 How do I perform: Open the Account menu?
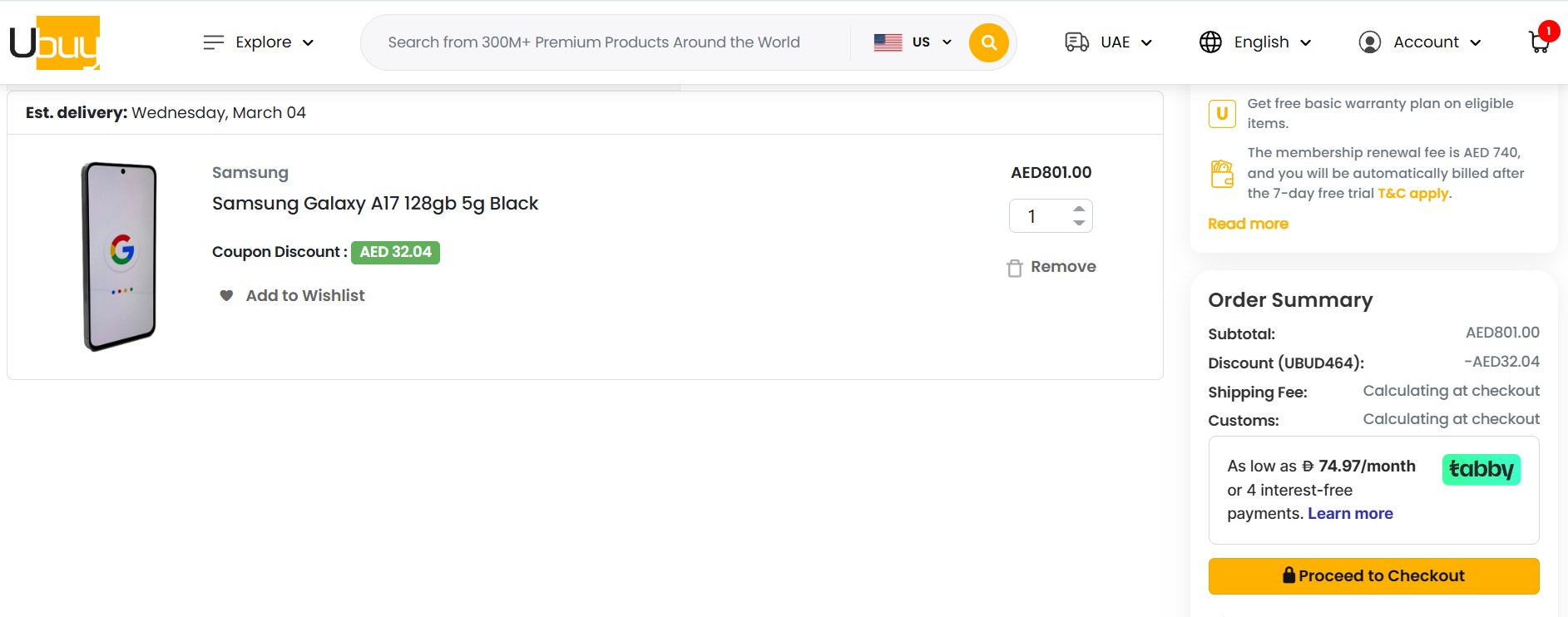click(x=1436, y=42)
